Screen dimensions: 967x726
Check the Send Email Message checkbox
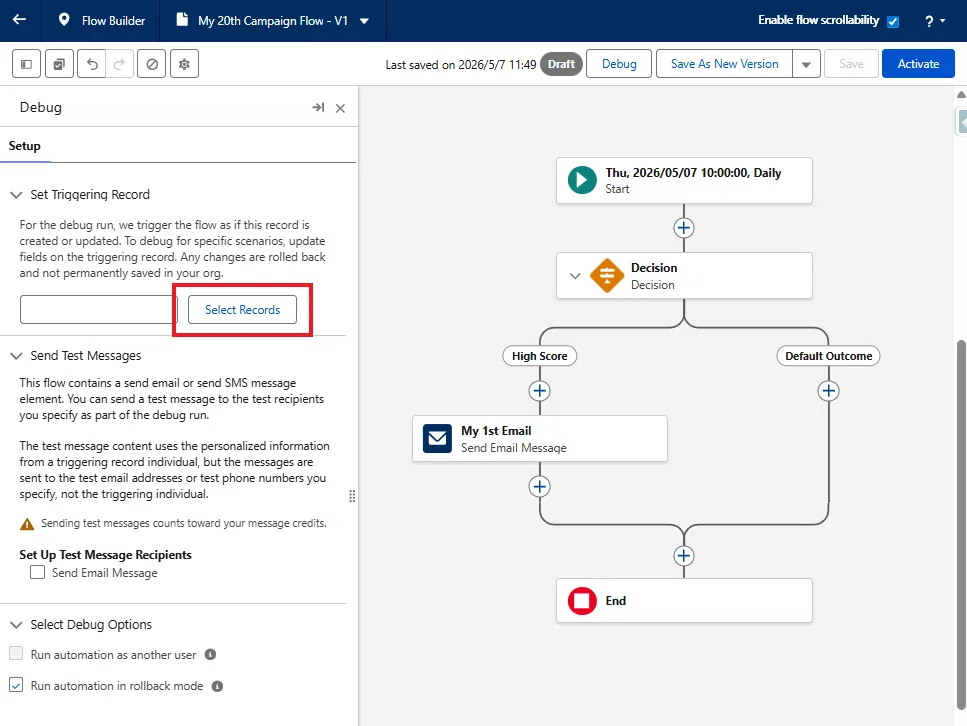click(38, 572)
